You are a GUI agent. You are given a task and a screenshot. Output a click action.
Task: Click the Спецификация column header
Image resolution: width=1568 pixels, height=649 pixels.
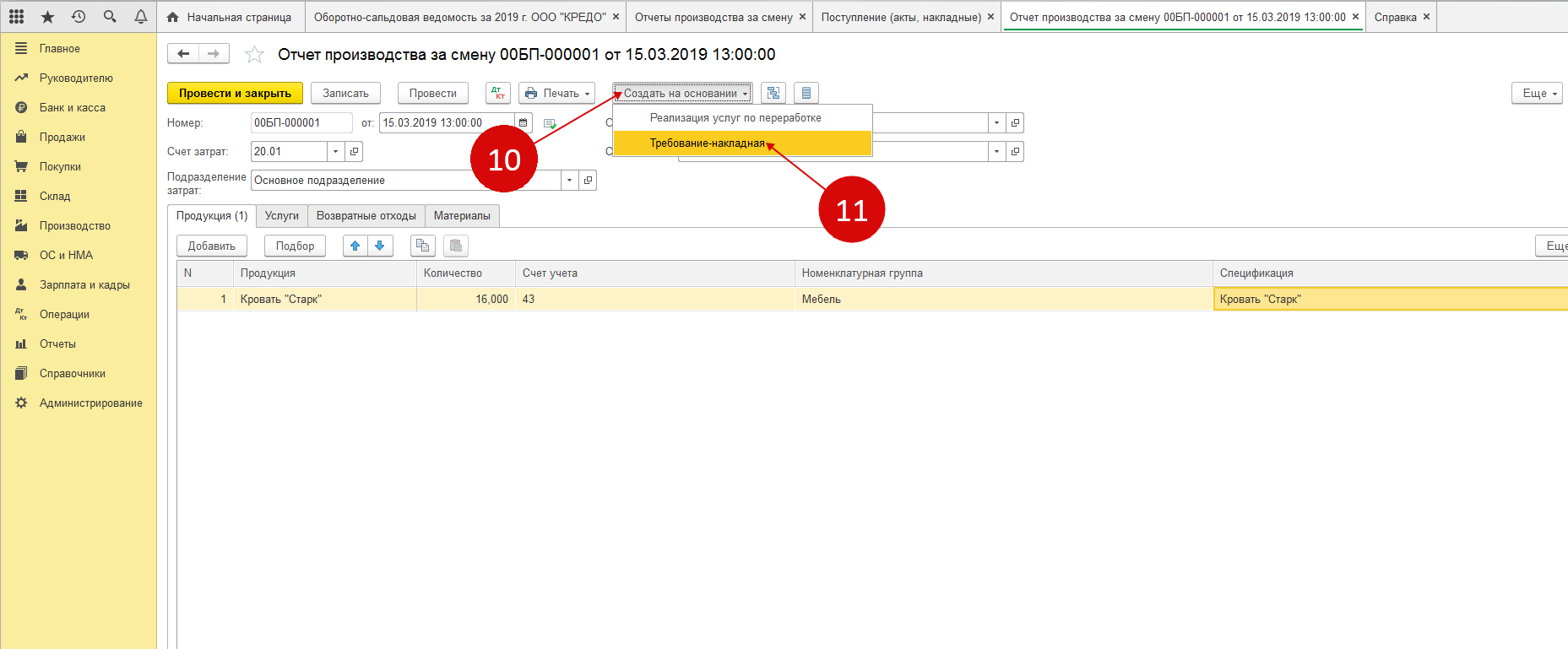point(1390,273)
